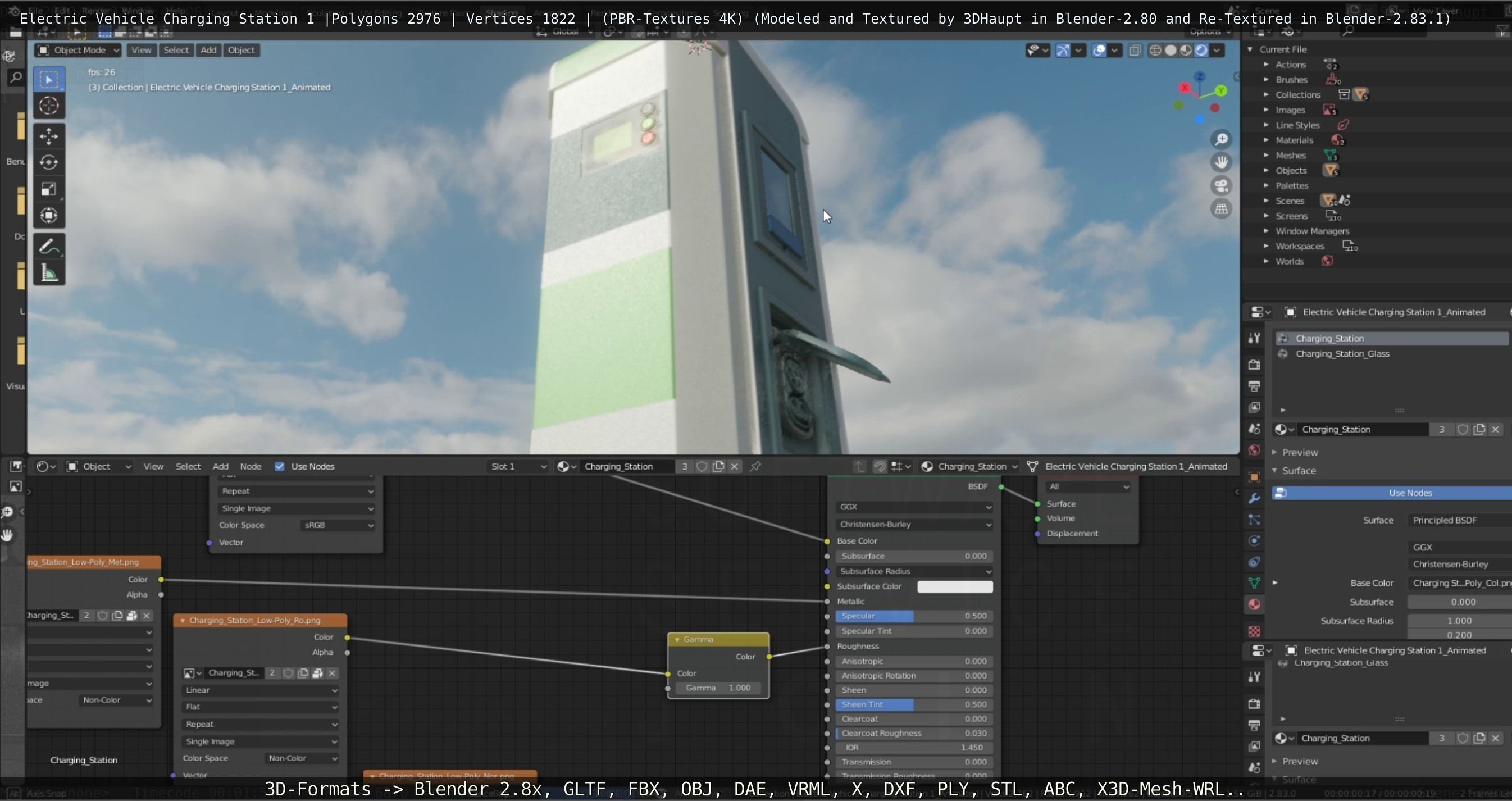Screen dimensions: 1512x801
Task: Open Output properties printer tab
Action: (x=1254, y=386)
